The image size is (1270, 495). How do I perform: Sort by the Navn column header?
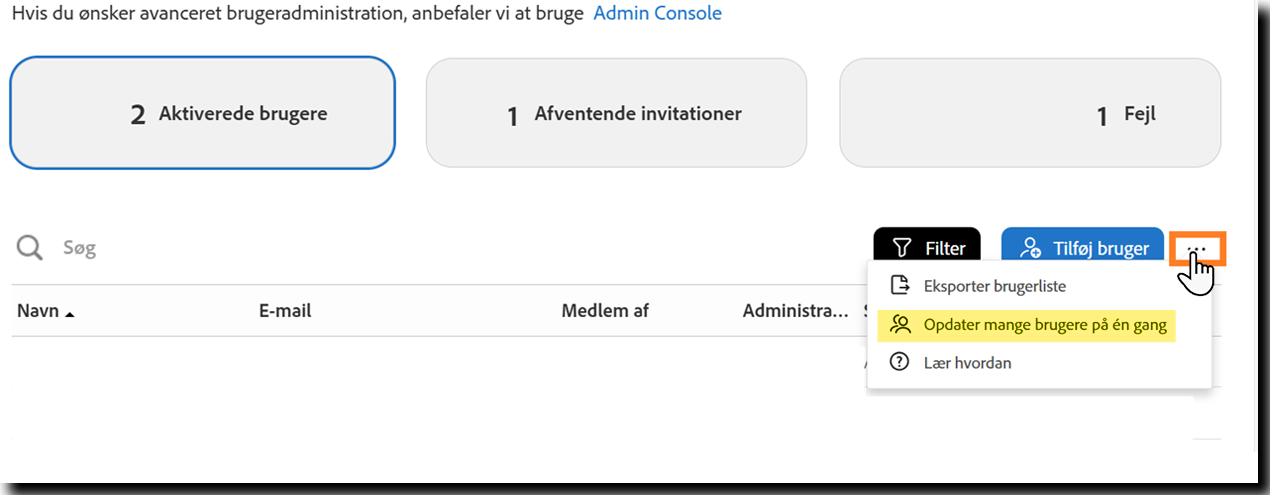pyautogui.click(x=37, y=311)
